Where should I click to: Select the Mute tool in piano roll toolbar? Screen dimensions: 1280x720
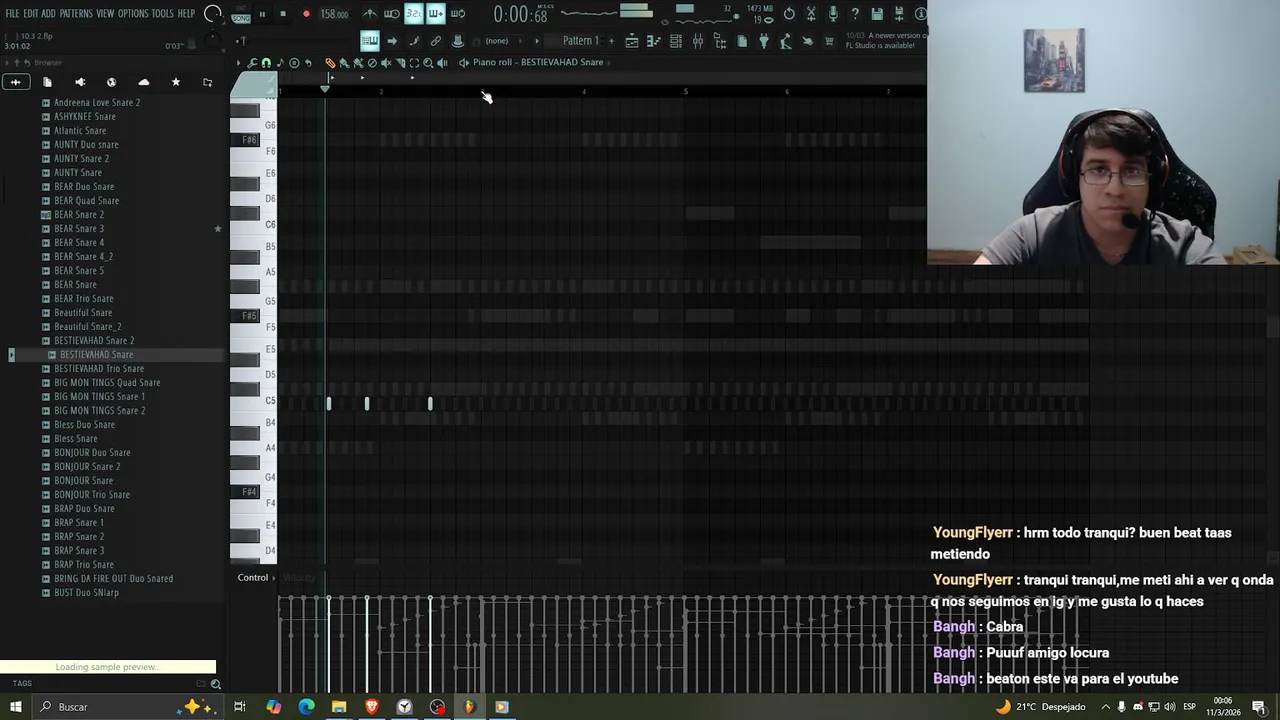386,62
